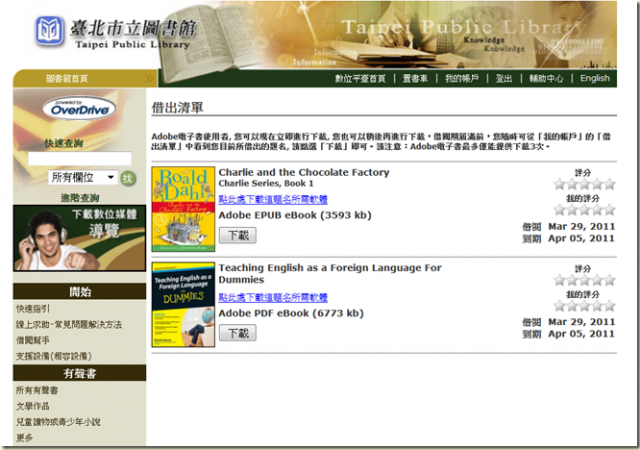Image resolution: width=640 pixels, height=450 pixels.
Task: Click 下載 button for Charlie and the Chocolate Factory
Action: (238, 235)
